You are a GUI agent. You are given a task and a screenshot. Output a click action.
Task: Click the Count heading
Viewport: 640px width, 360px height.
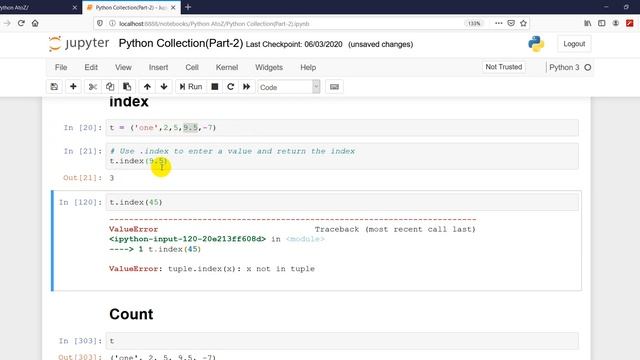point(131,314)
